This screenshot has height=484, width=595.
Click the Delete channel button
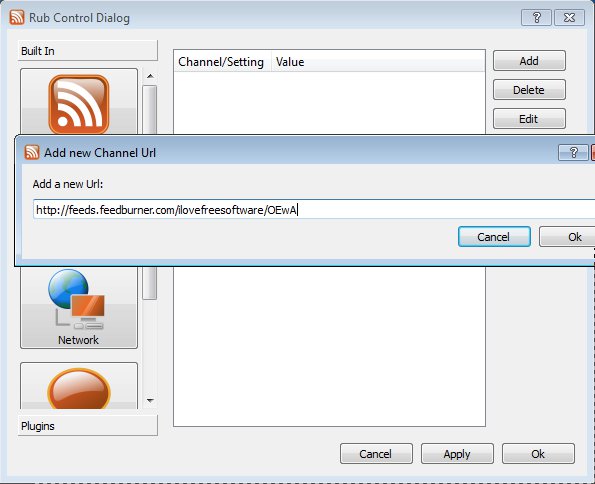click(x=529, y=90)
